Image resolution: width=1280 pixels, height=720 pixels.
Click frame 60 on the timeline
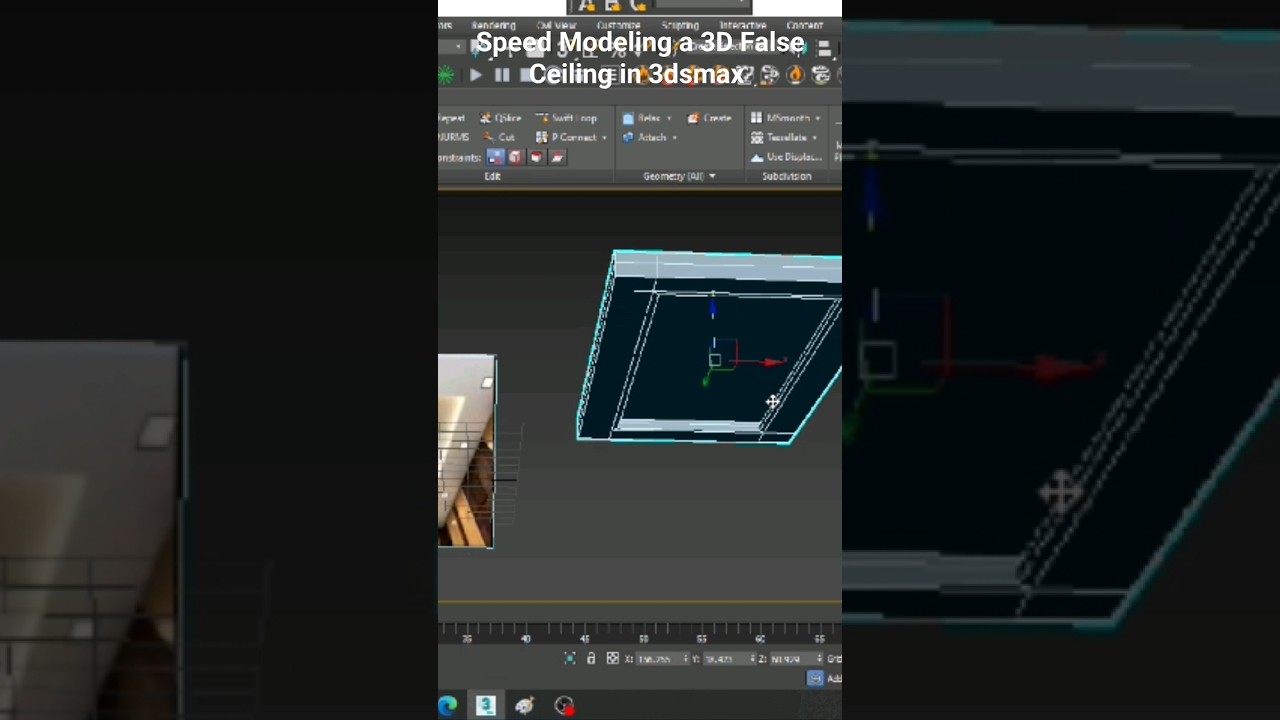760,638
